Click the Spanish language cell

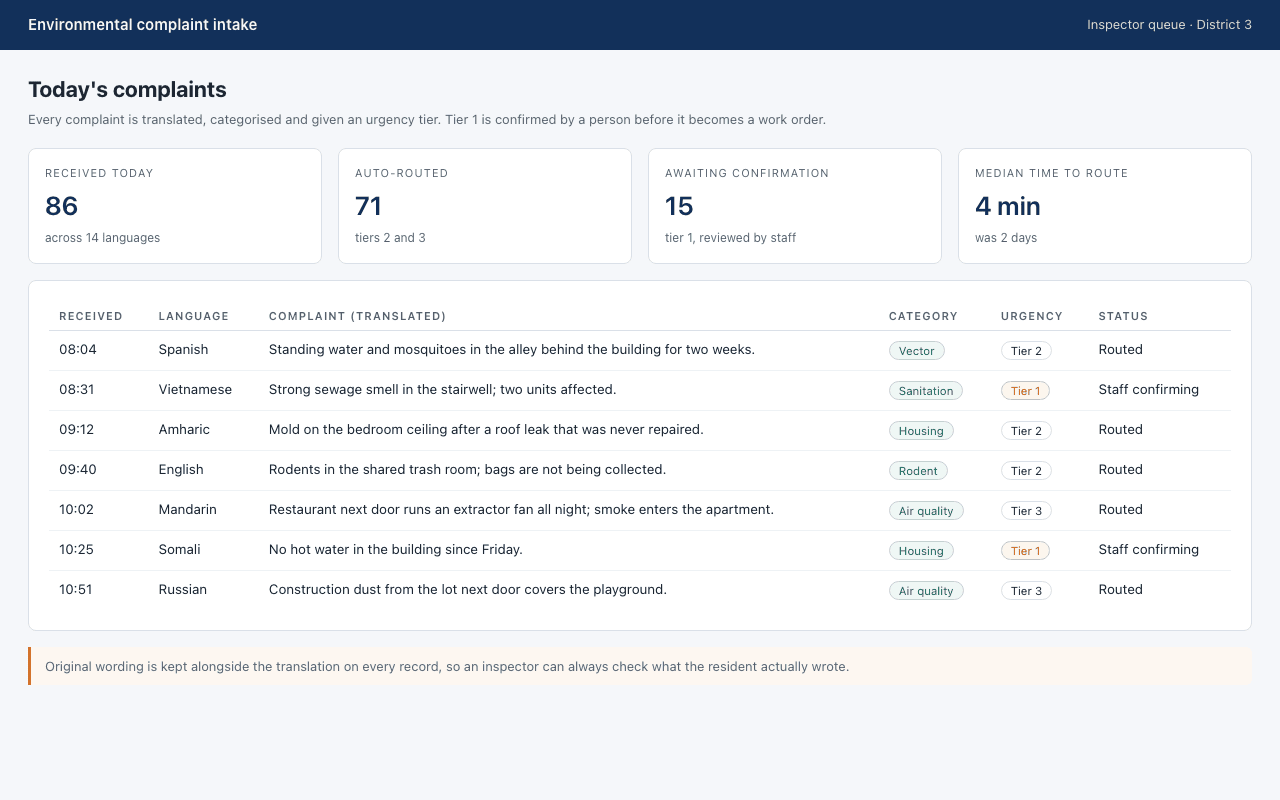[183, 350]
